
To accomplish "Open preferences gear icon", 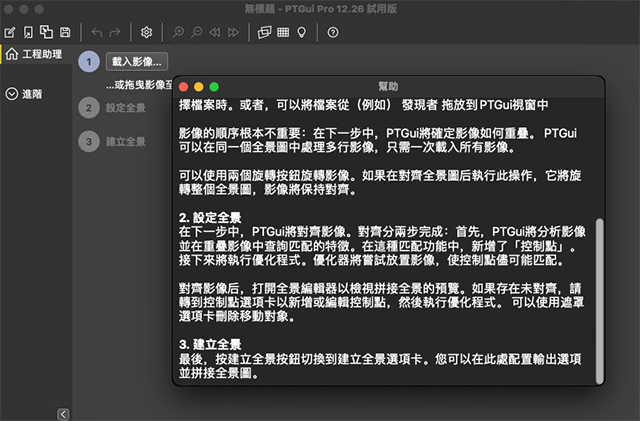I will (x=147, y=32).
